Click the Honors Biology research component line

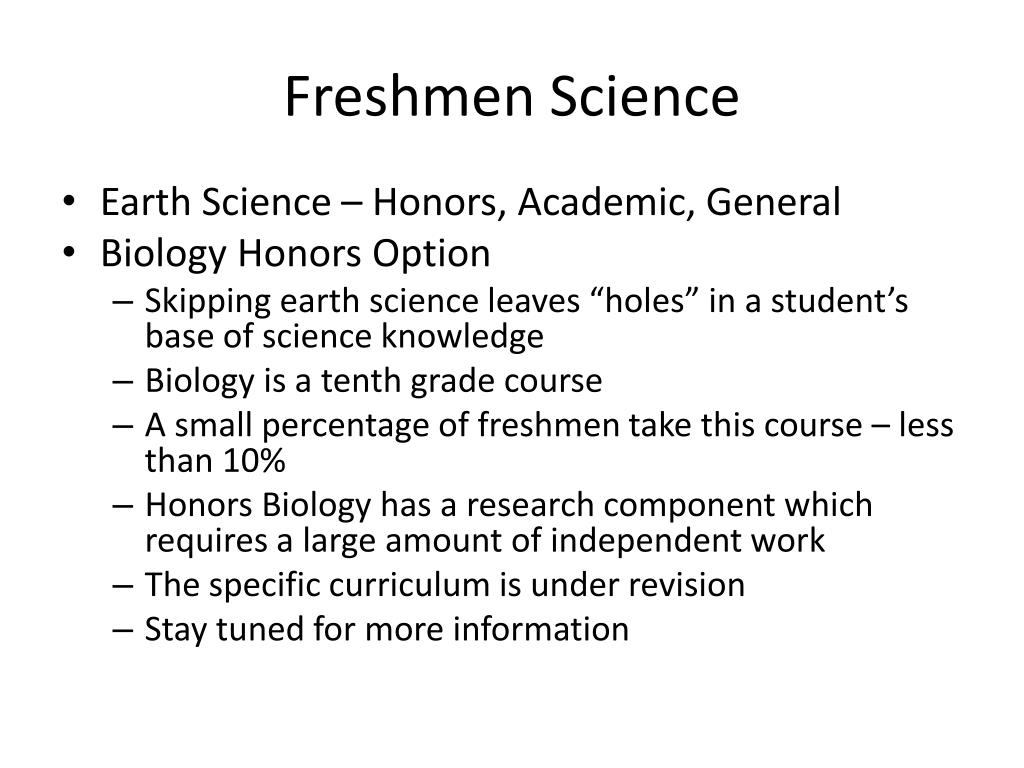(508, 505)
